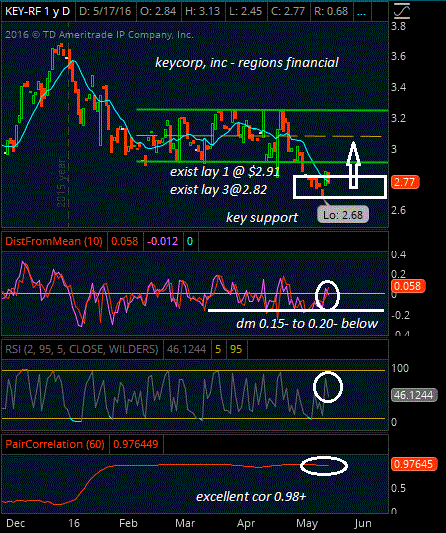Click the range value R: 0.68
The image size is (446, 533).
pyautogui.click(x=331, y=11)
